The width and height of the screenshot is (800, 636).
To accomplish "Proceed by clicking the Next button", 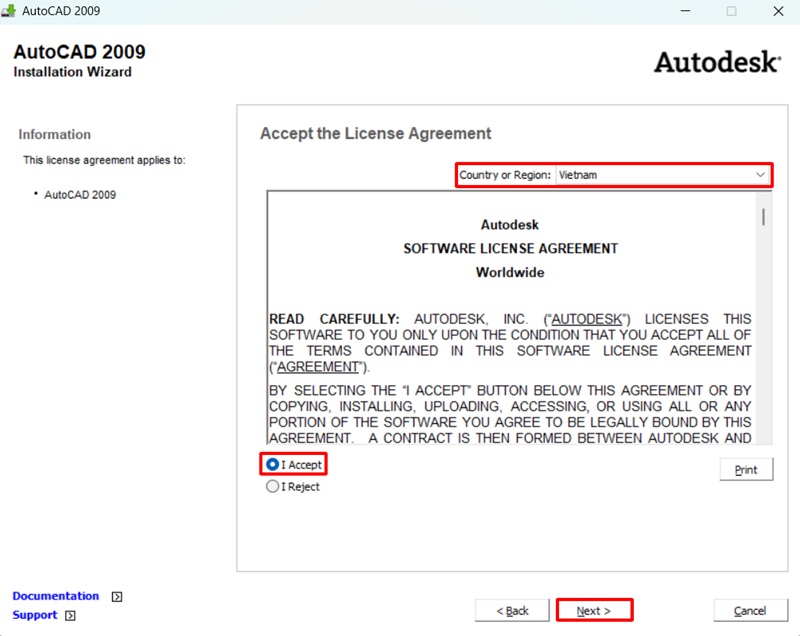I will coord(594,610).
